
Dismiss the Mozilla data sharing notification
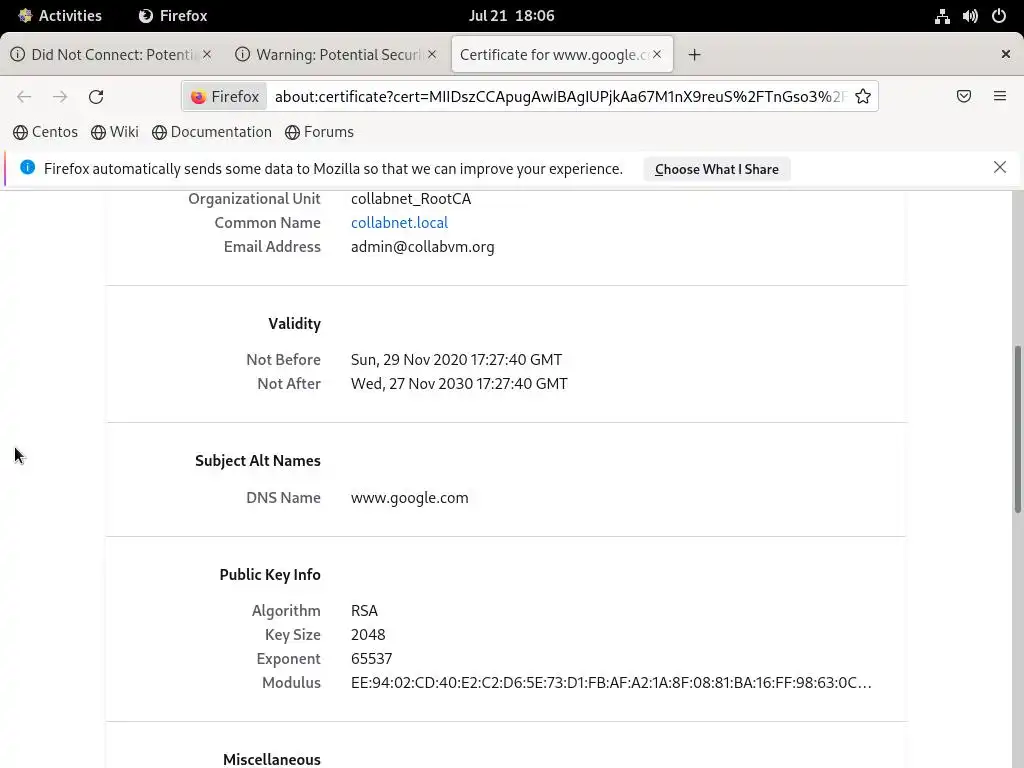point(1000,167)
